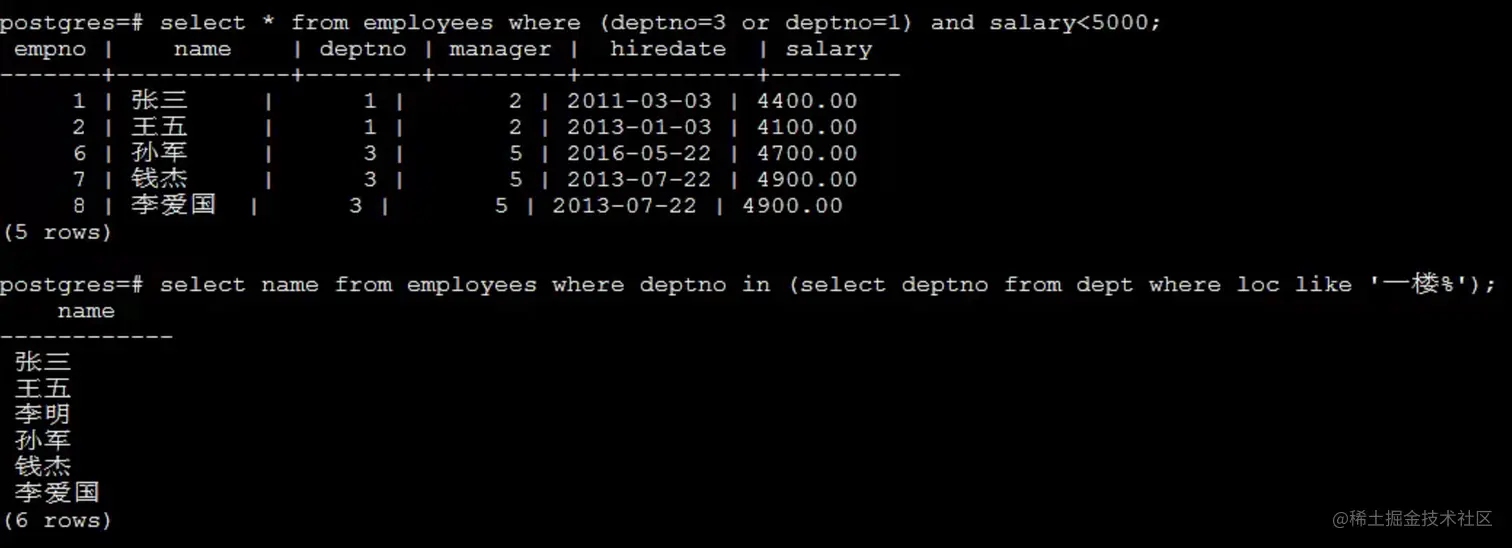Click the first select * from employees query
This screenshot has height=548, width=1512.
661,22
